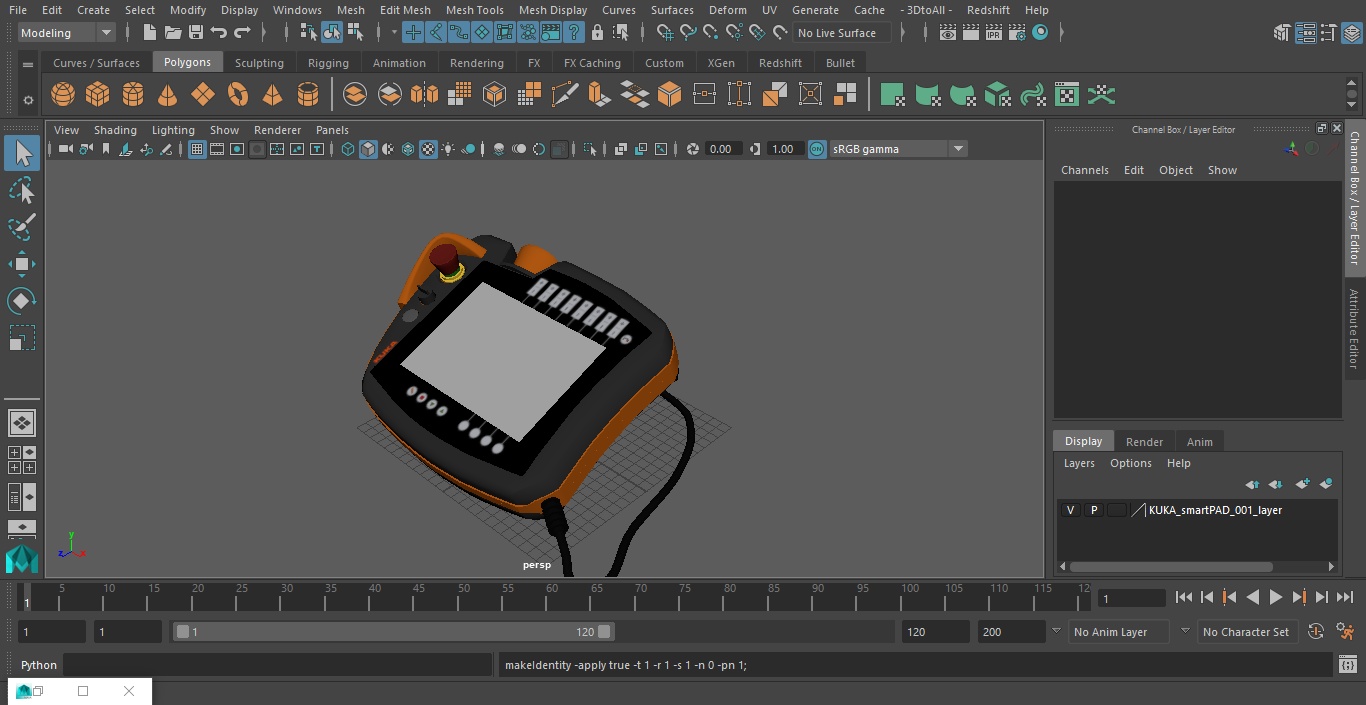Select the Move tool in toolbox
The image size is (1366, 705).
(21, 264)
